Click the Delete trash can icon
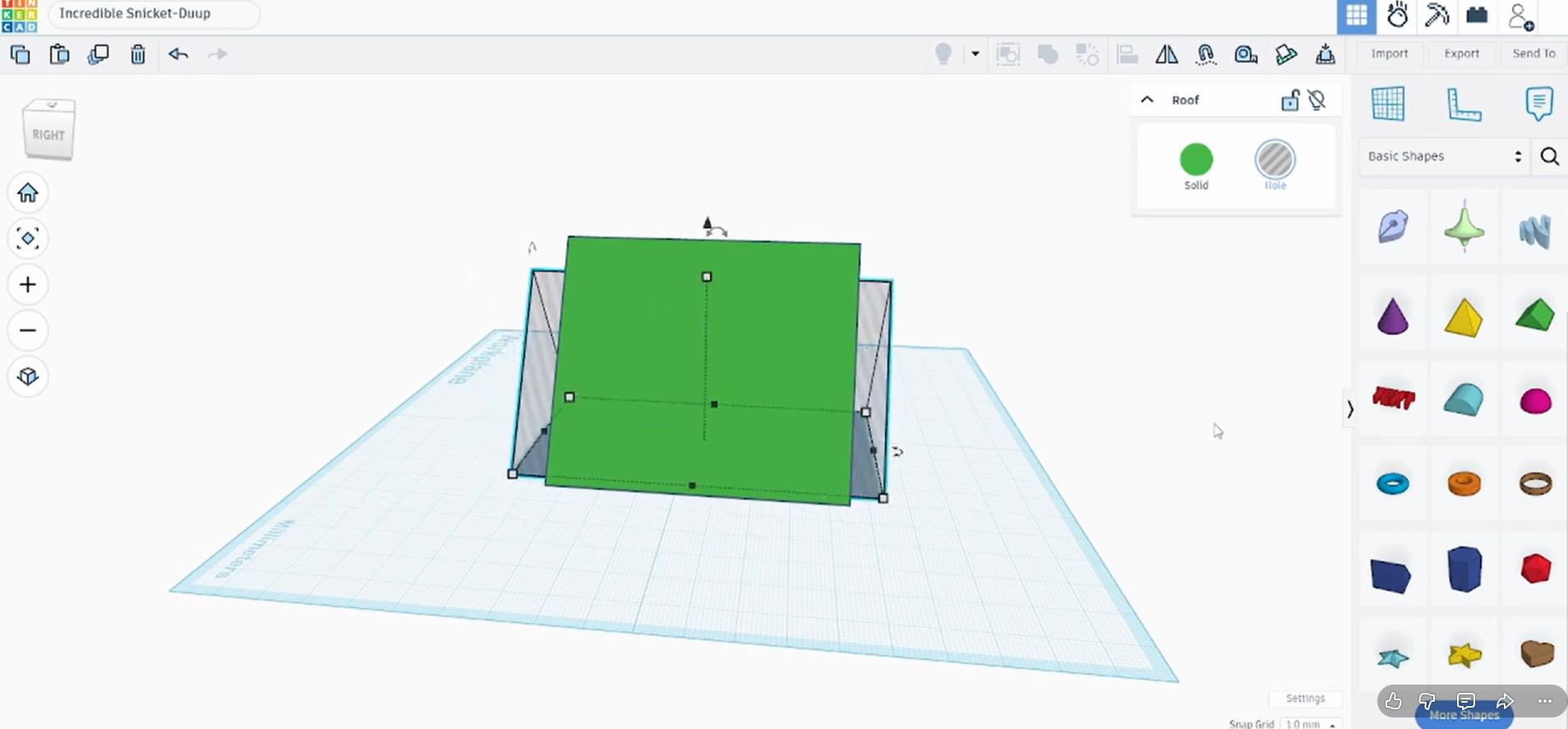This screenshot has height=729, width=1568. pyautogui.click(x=138, y=54)
